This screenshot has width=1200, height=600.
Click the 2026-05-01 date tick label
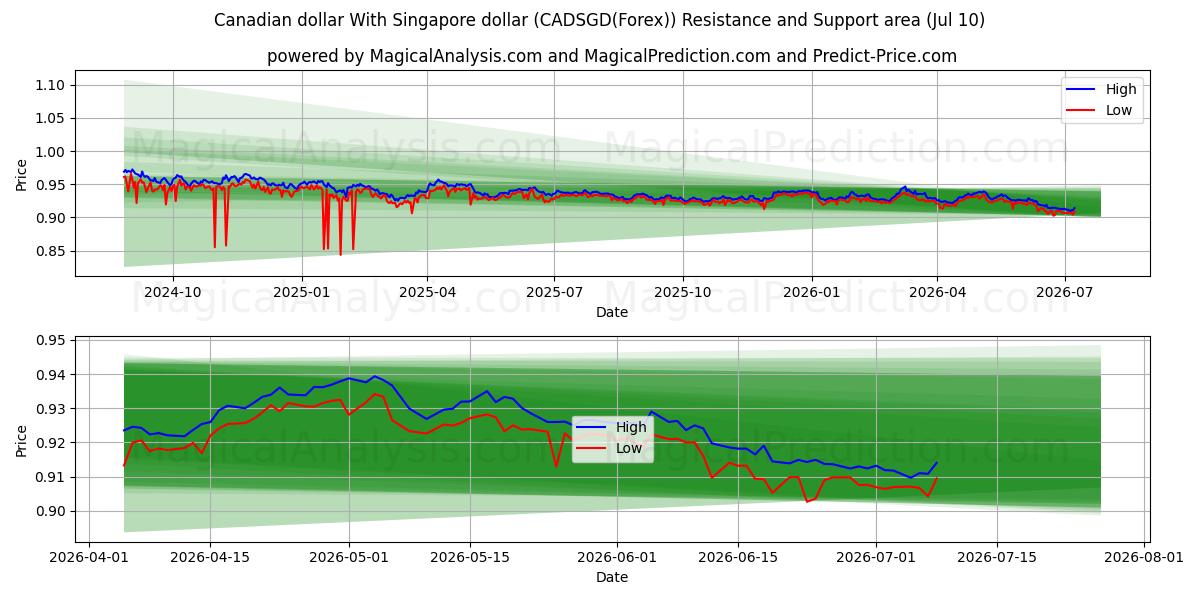350,558
